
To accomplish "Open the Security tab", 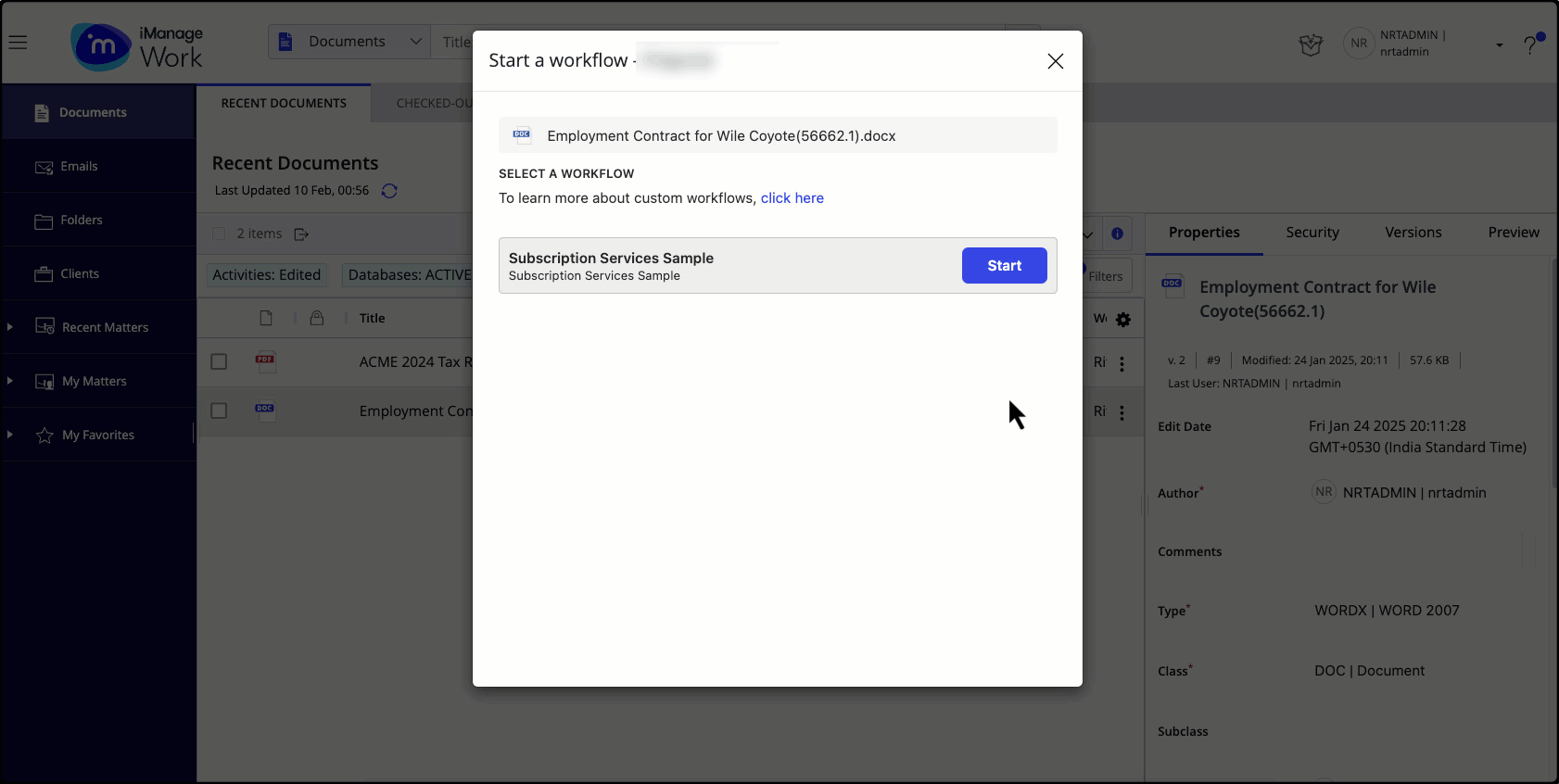I will coord(1312,233).
